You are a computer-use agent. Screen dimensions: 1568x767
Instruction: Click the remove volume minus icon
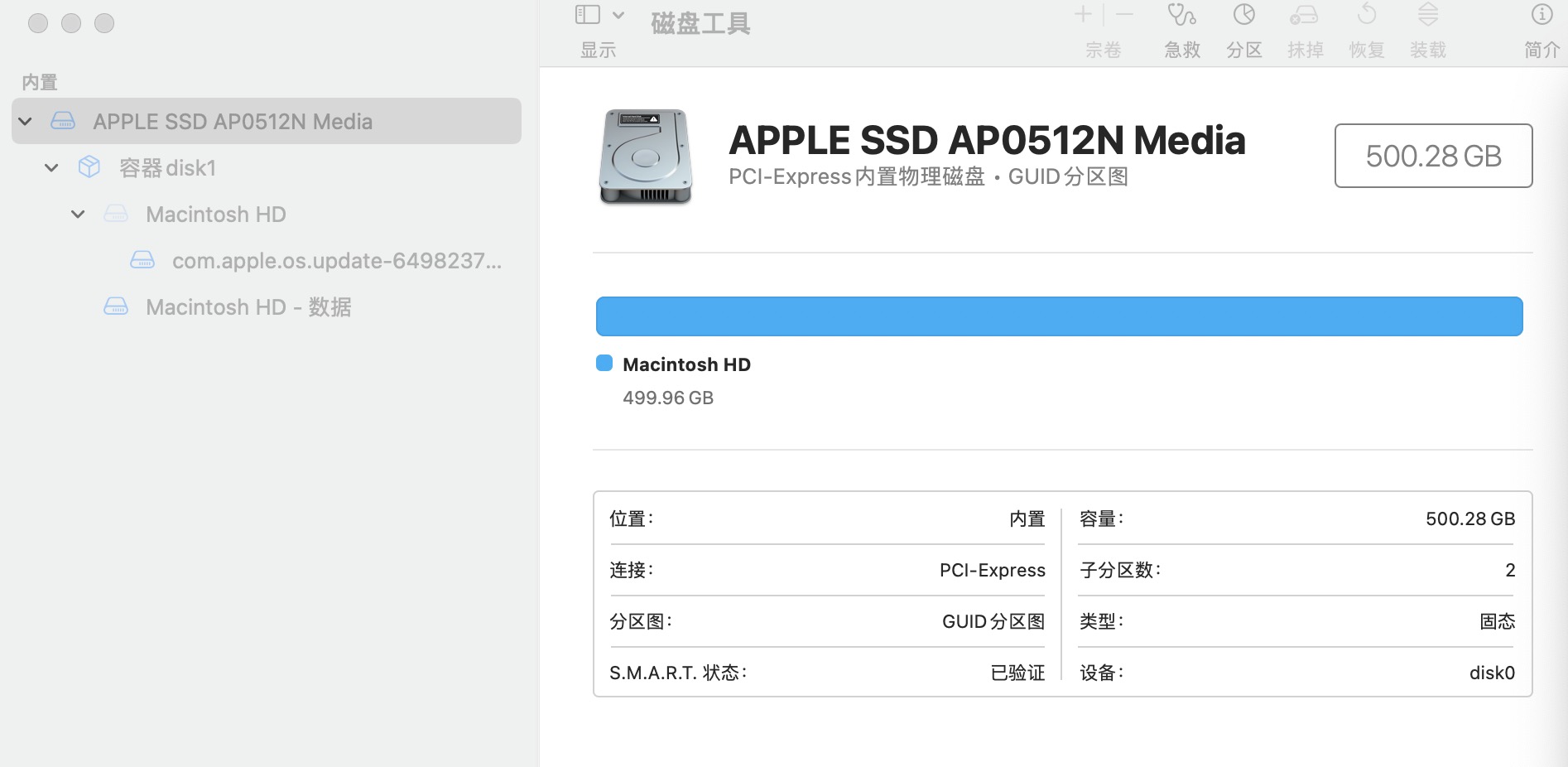point(1124,15)
